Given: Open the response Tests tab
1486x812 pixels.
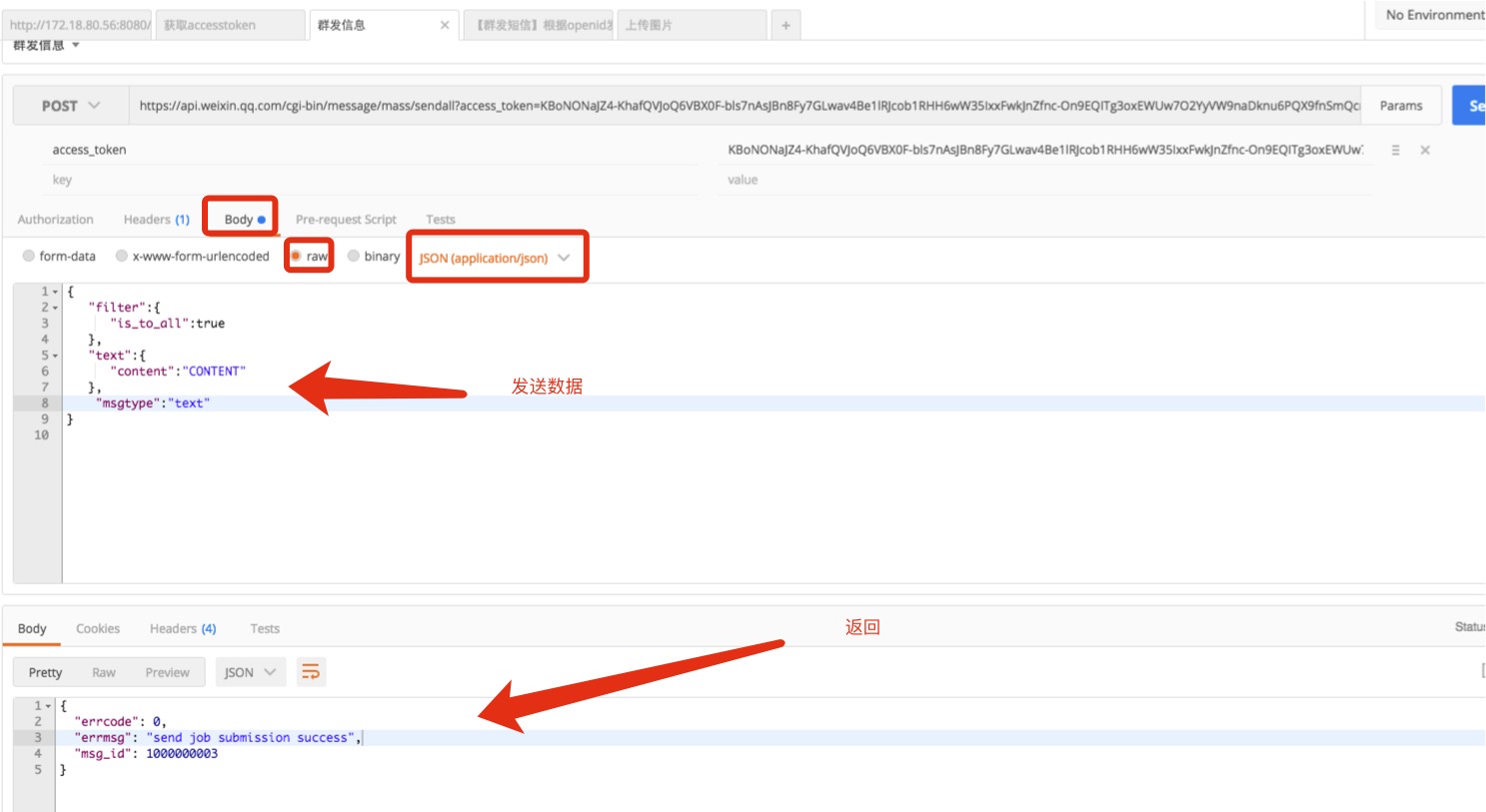Looking at the screenshot, I should (265, 629).
